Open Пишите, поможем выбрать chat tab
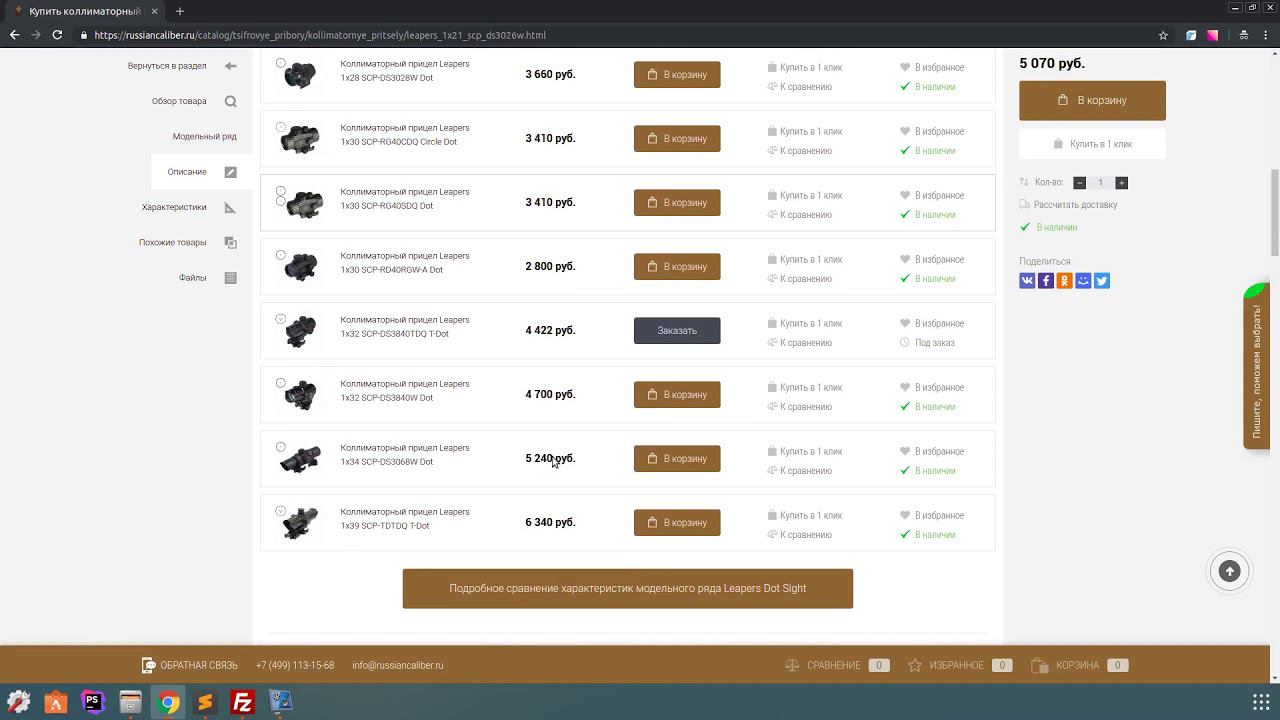The width and height of the screenshot is (1280, 720). pos(1256,368)
